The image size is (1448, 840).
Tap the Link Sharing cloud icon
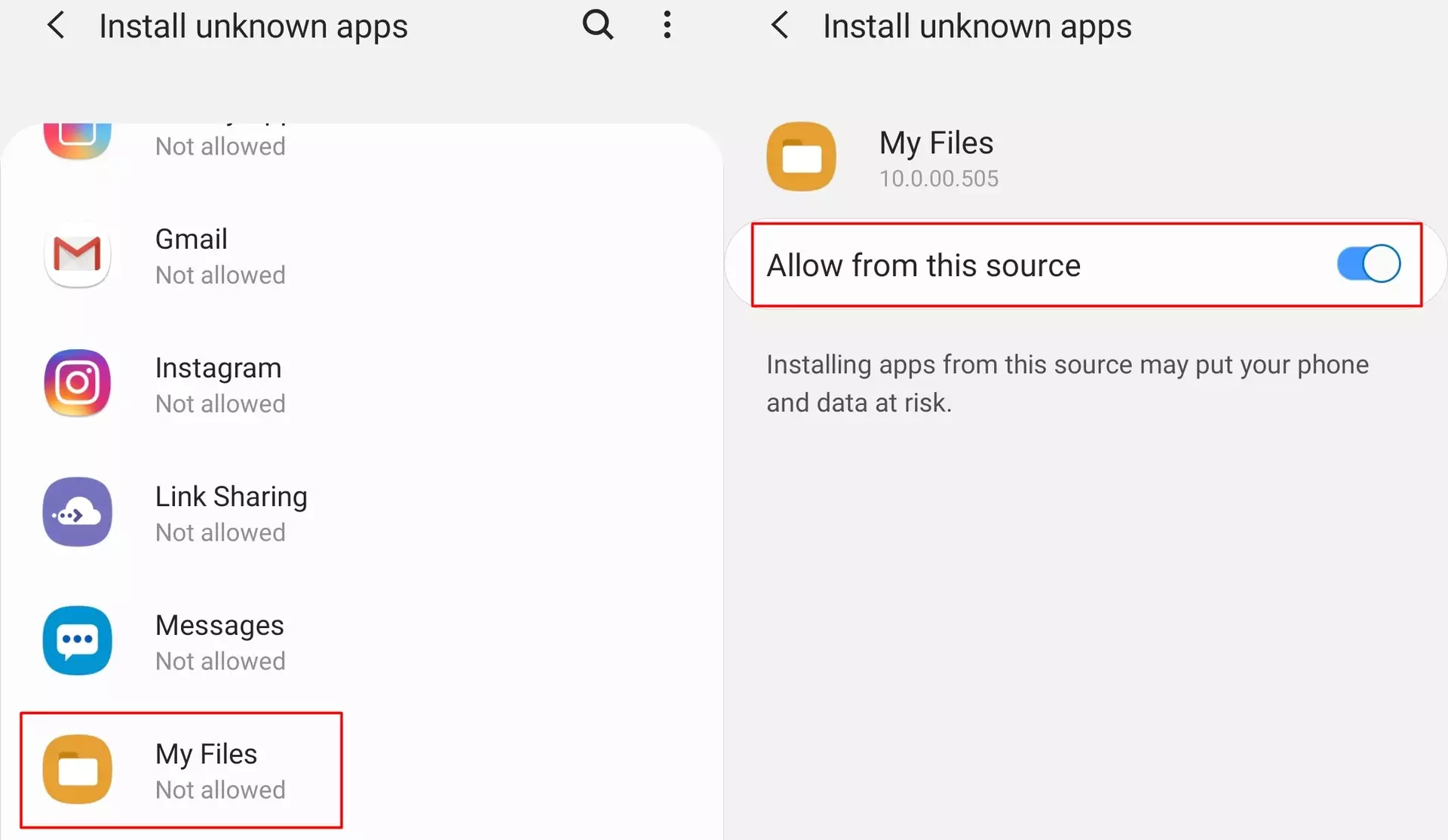point(78,512)
